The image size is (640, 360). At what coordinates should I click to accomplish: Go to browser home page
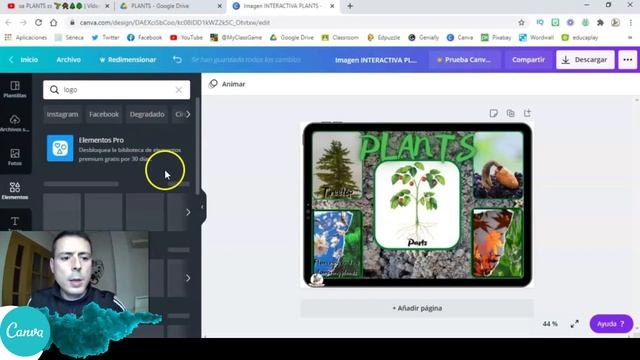[x=53, y=23]
